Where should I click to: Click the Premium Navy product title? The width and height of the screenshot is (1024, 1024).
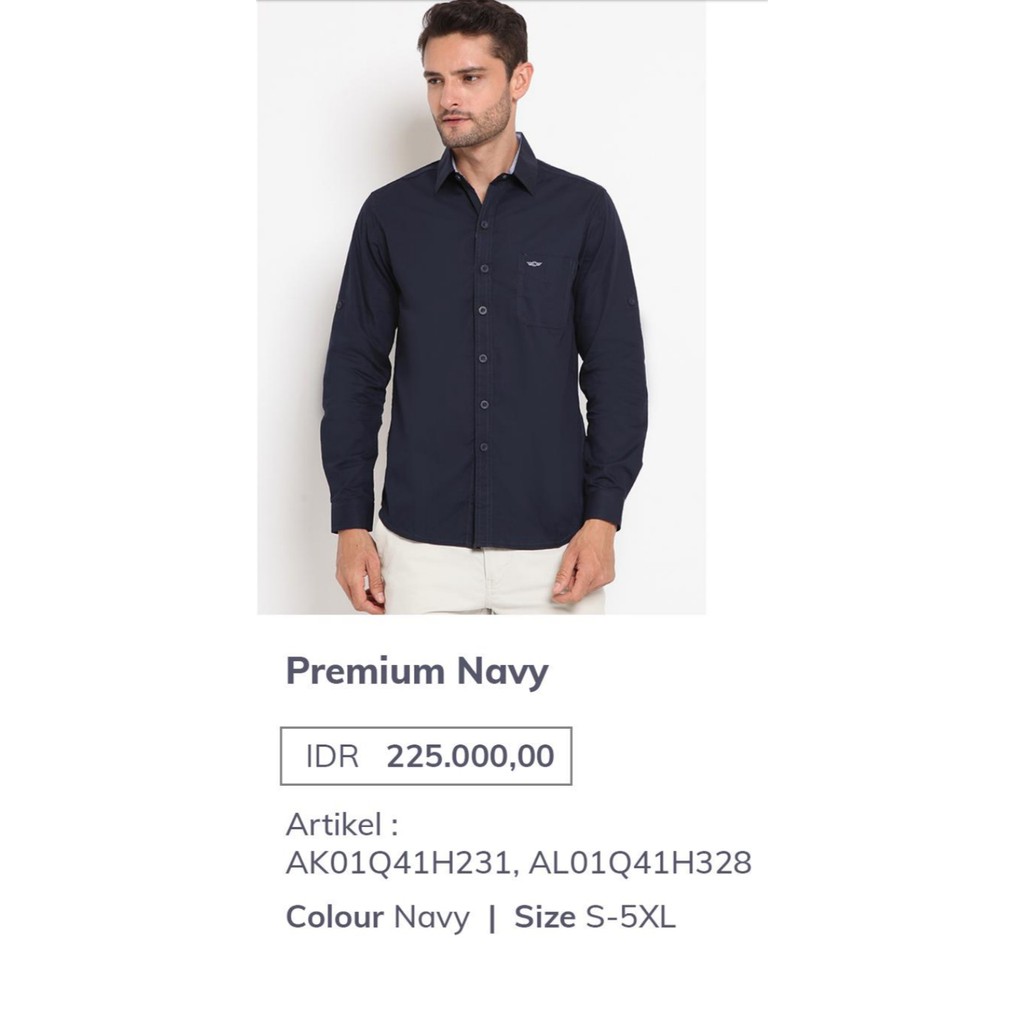click(x=417, y=671)
